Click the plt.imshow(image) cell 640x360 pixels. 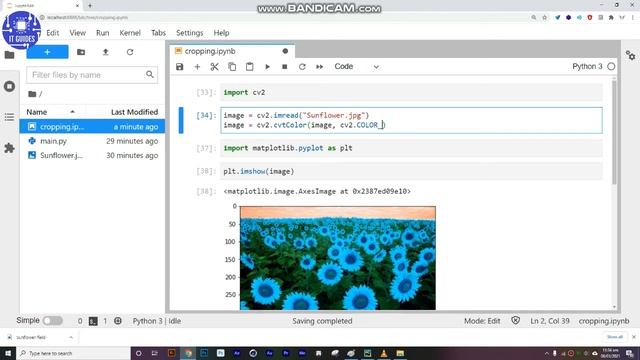[411, 171]
